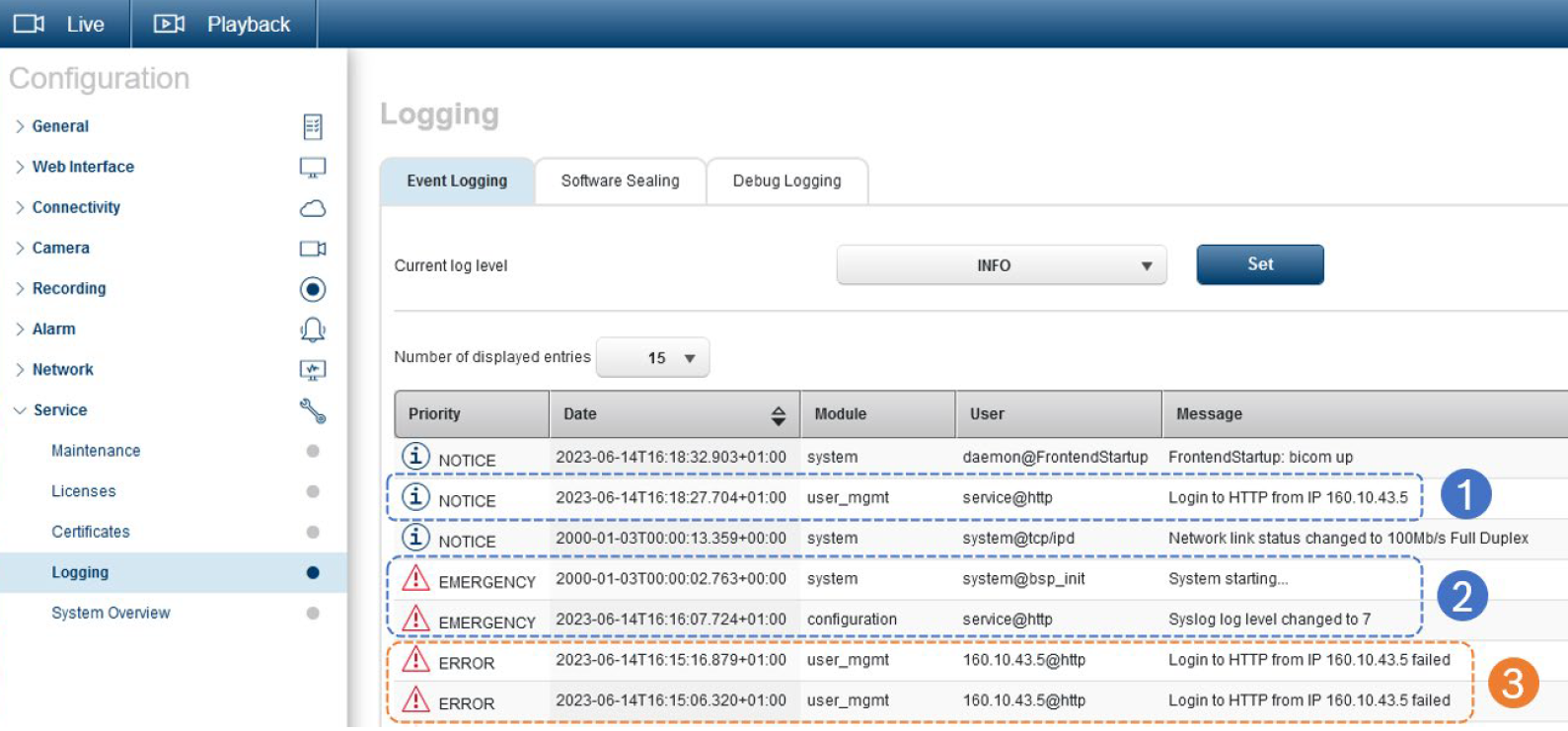
Task: Click the Service wrench icon
Action: pos(312,410)
